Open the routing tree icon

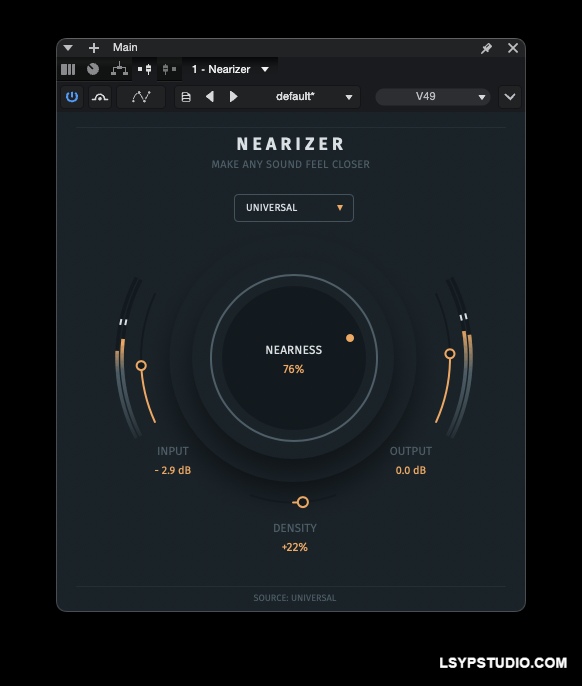[x=119, y=69]
